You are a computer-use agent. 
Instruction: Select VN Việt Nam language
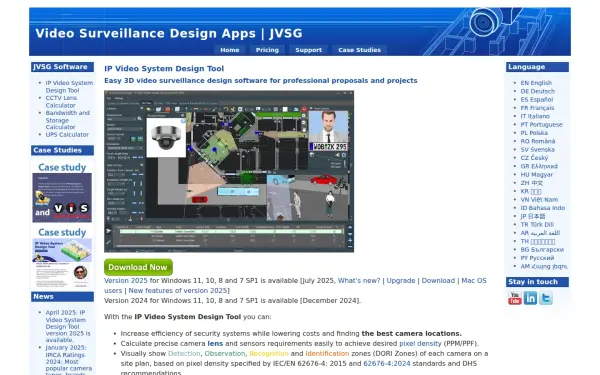(x=539, y=200)
